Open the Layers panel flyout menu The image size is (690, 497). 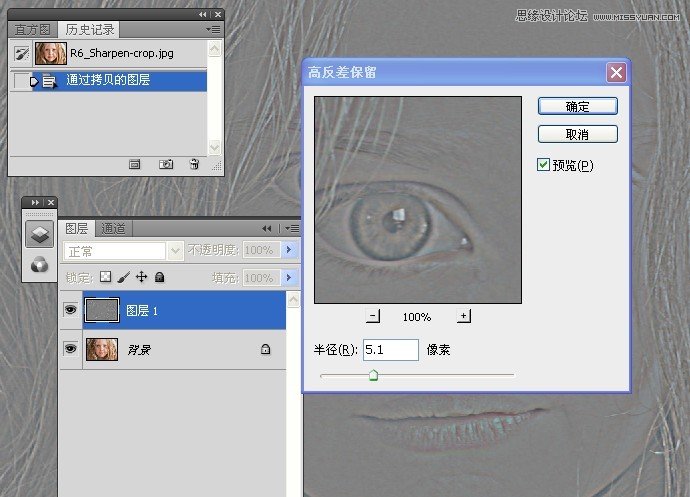[x=292, y=228]
